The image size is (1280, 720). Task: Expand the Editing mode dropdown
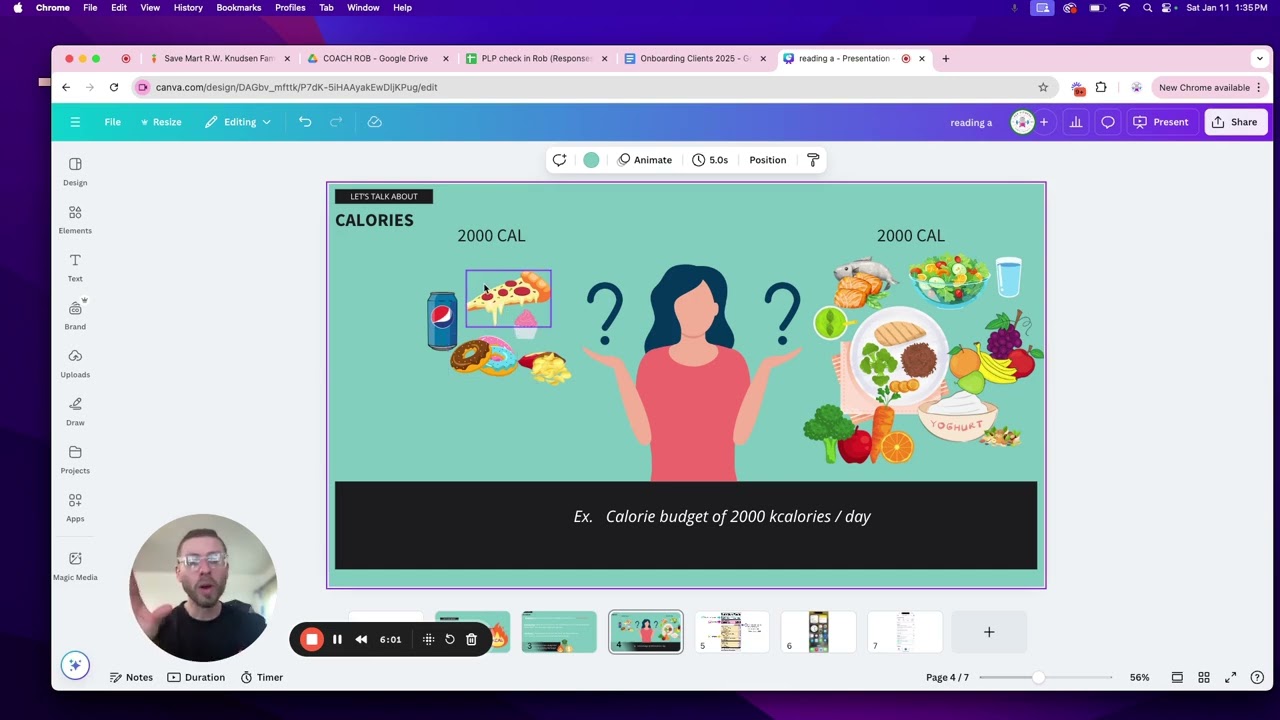238,122
